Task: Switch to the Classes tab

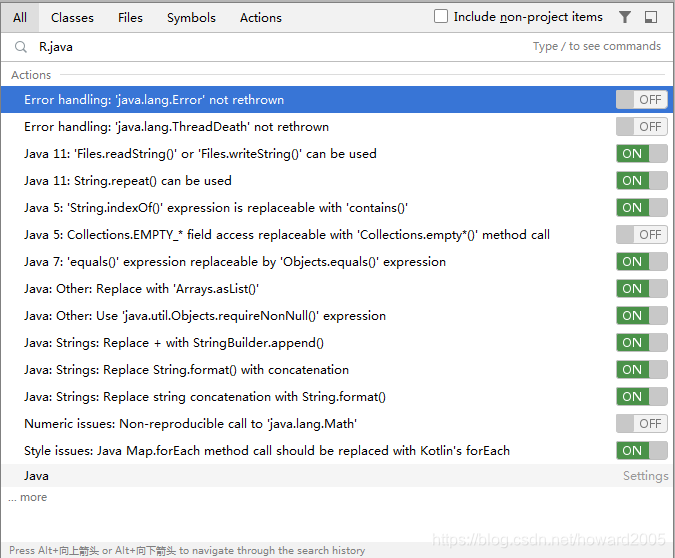Action: (x=72, y=18)
